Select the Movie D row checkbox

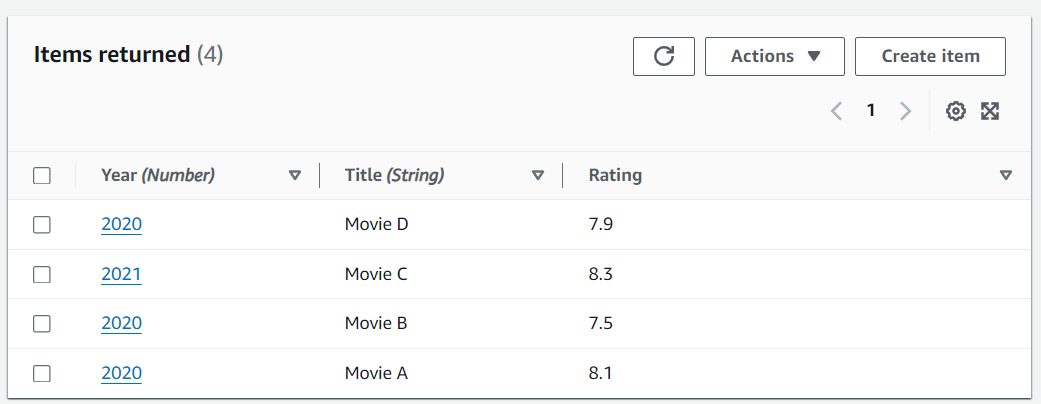click(x=42, y=225)
